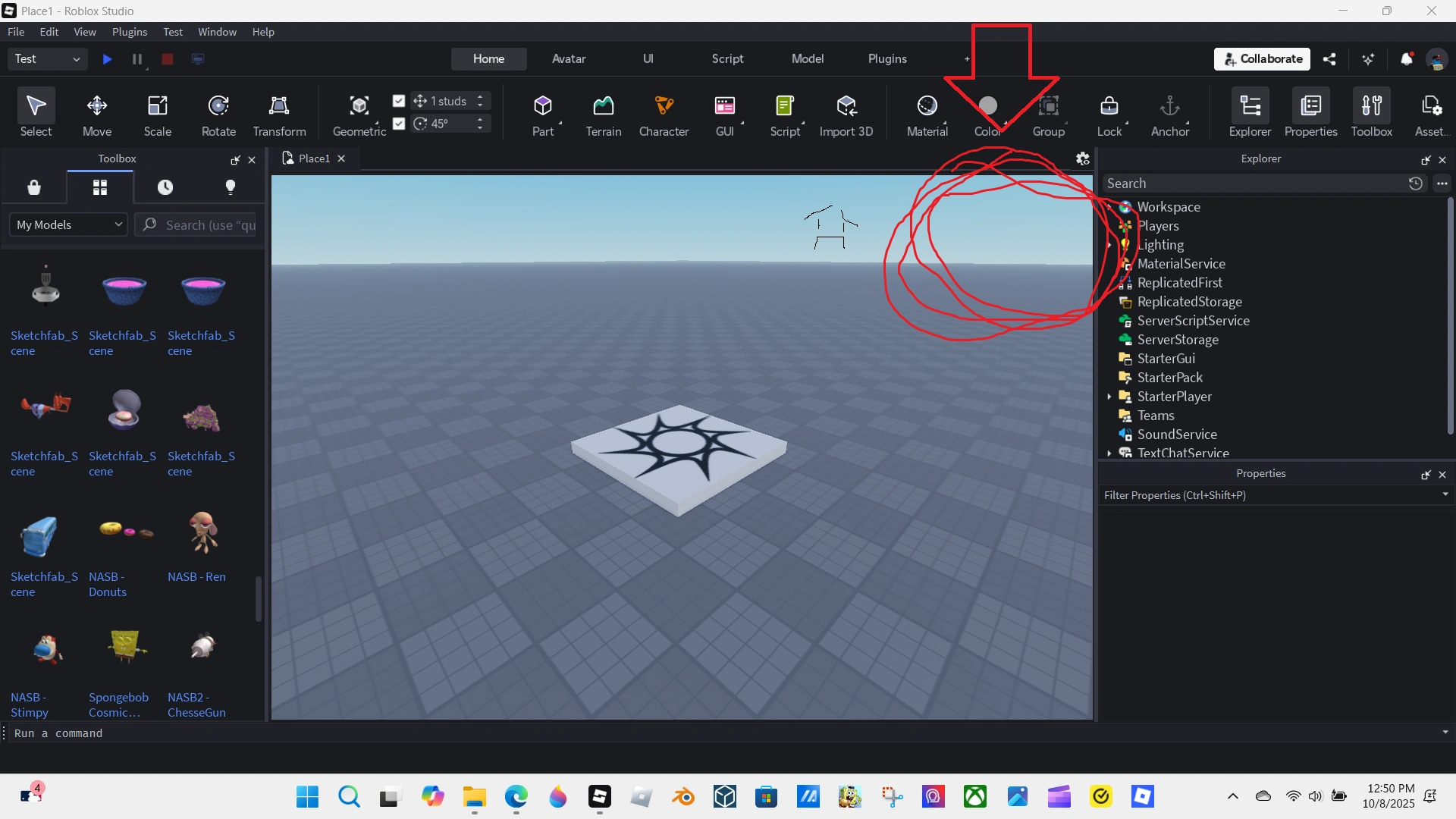The height and width of the screenshot is (819, 1456).
Task: Toggle Anchor on the selection
Action: click(x=1169, y=112)
